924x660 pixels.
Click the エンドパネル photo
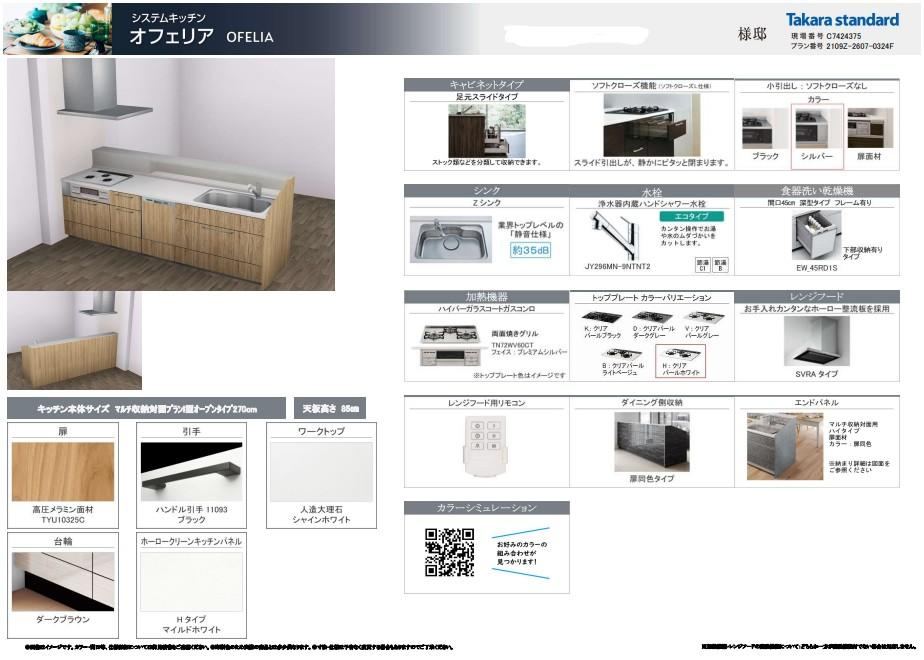[785, 446]
